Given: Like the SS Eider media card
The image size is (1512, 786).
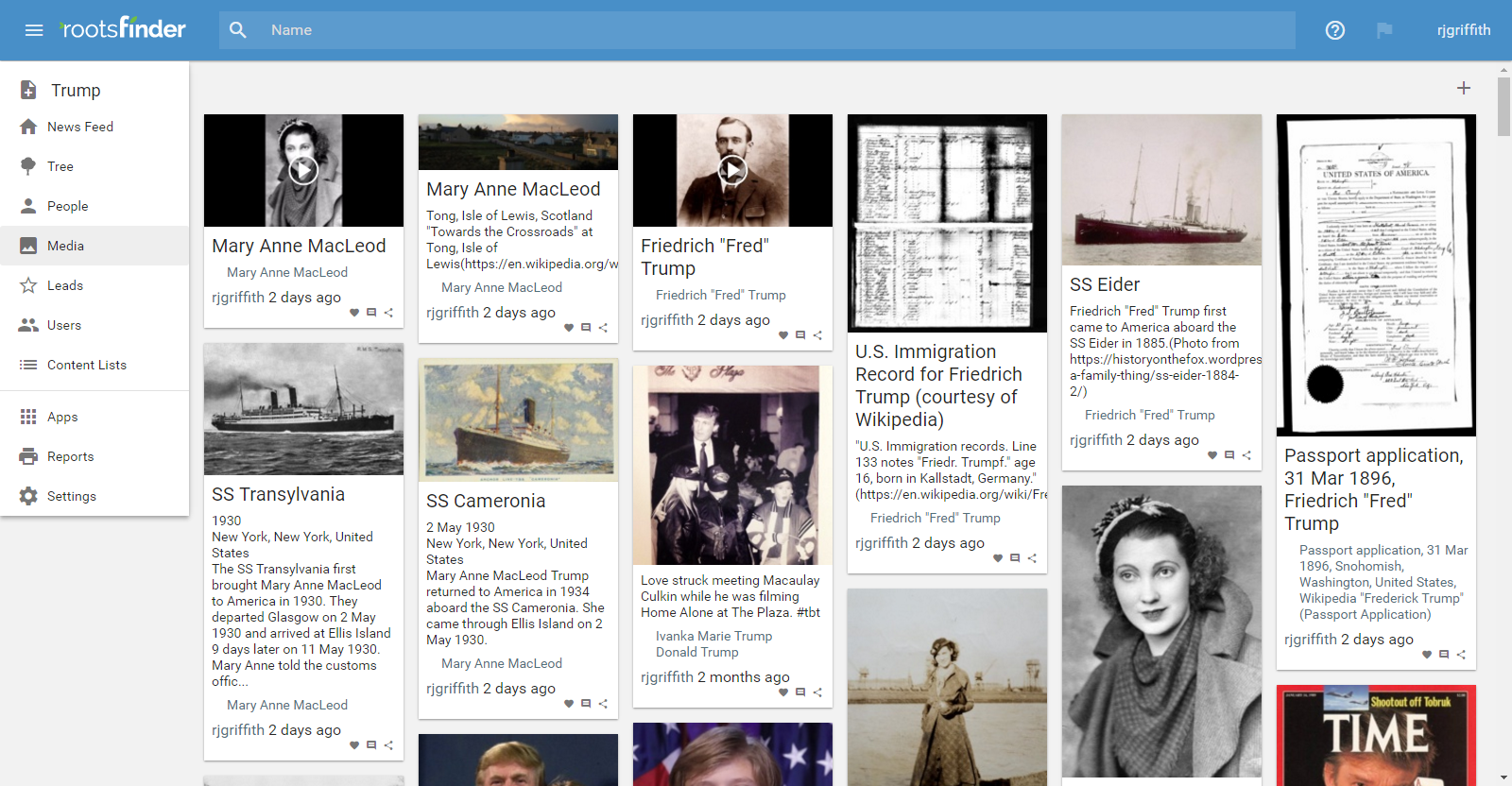Looking at the screenshot, I should pos(1212,455).
